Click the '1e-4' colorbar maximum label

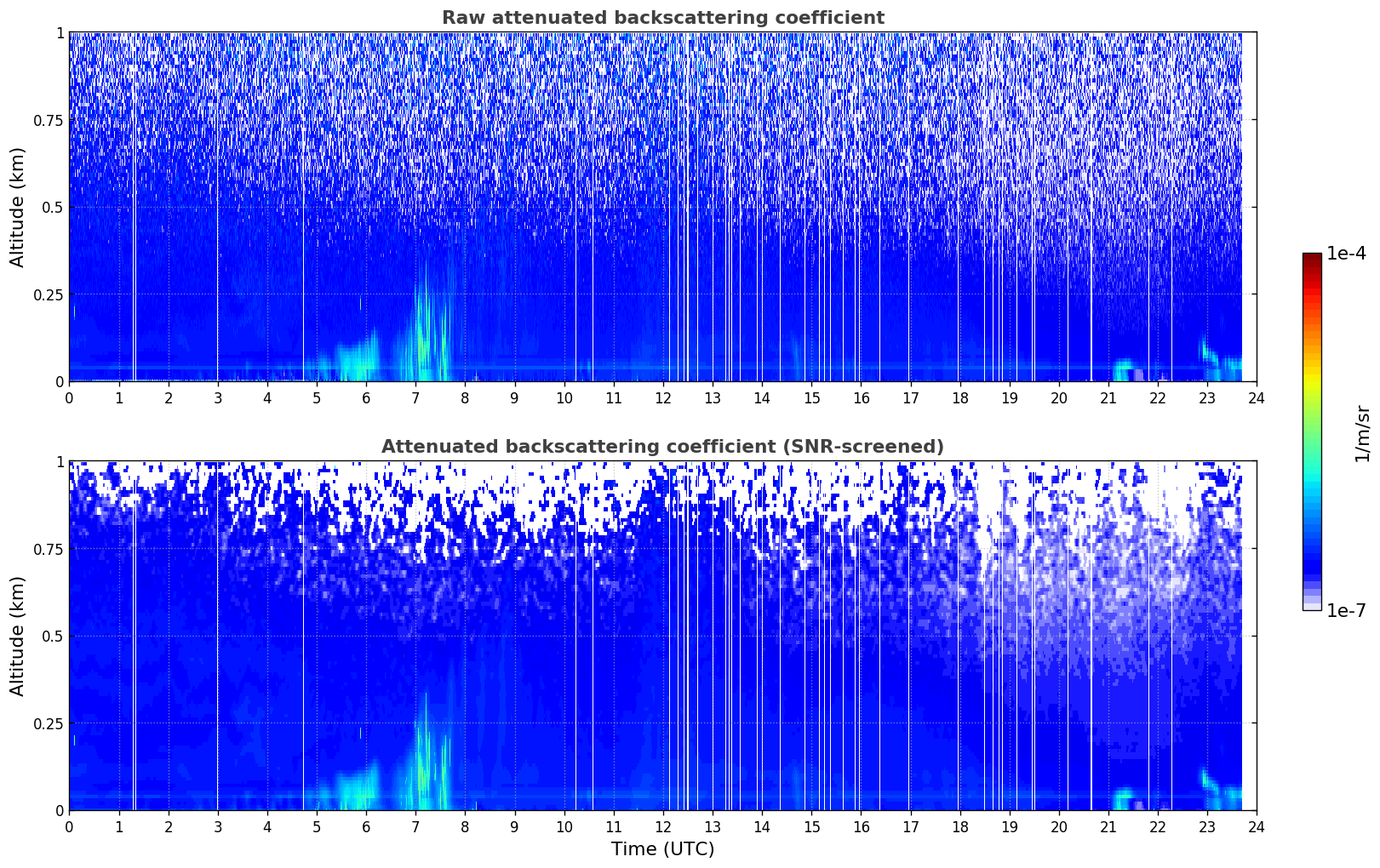1346,255
